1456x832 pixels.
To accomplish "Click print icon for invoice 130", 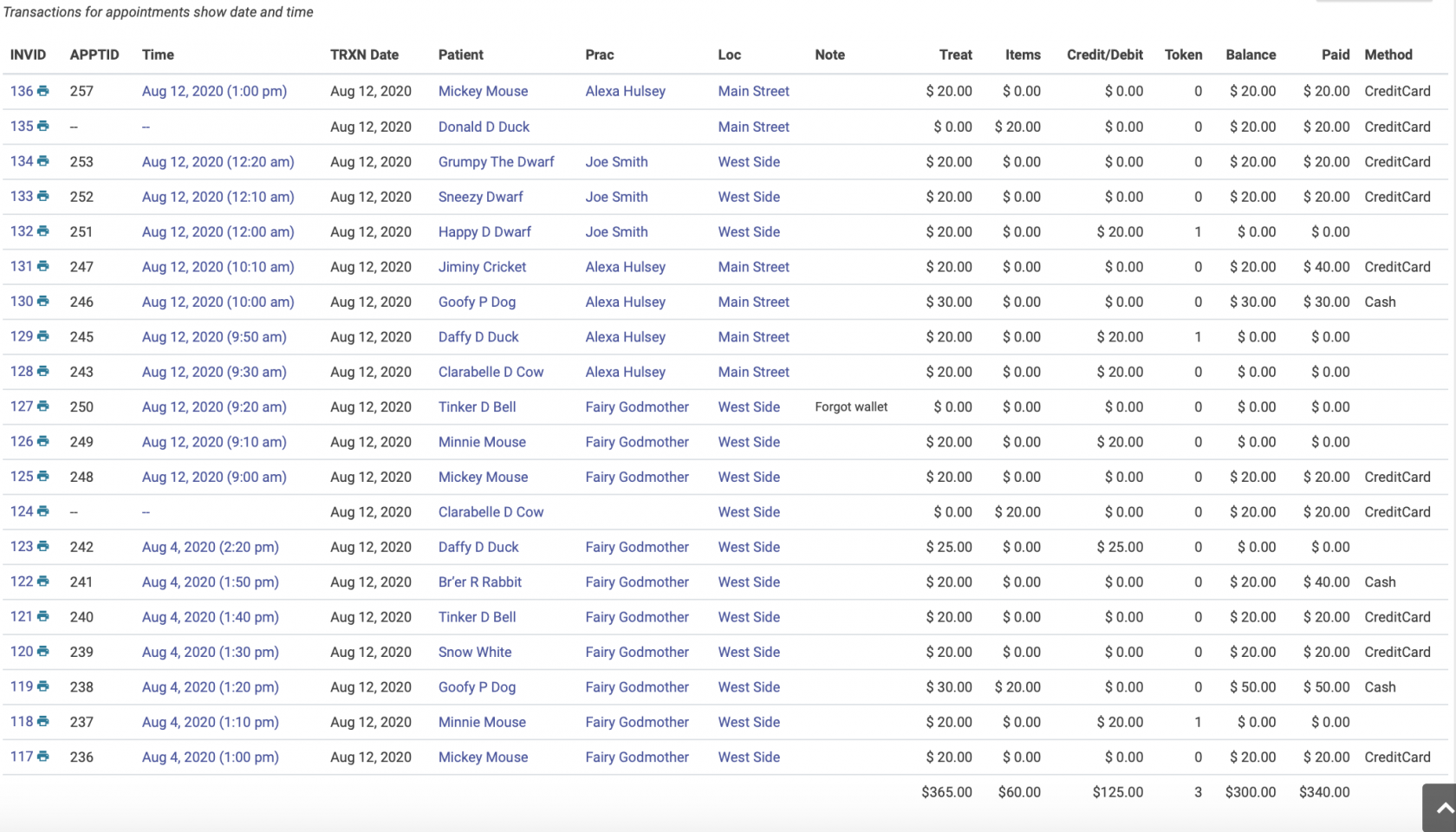I will (x=43, y=301).
